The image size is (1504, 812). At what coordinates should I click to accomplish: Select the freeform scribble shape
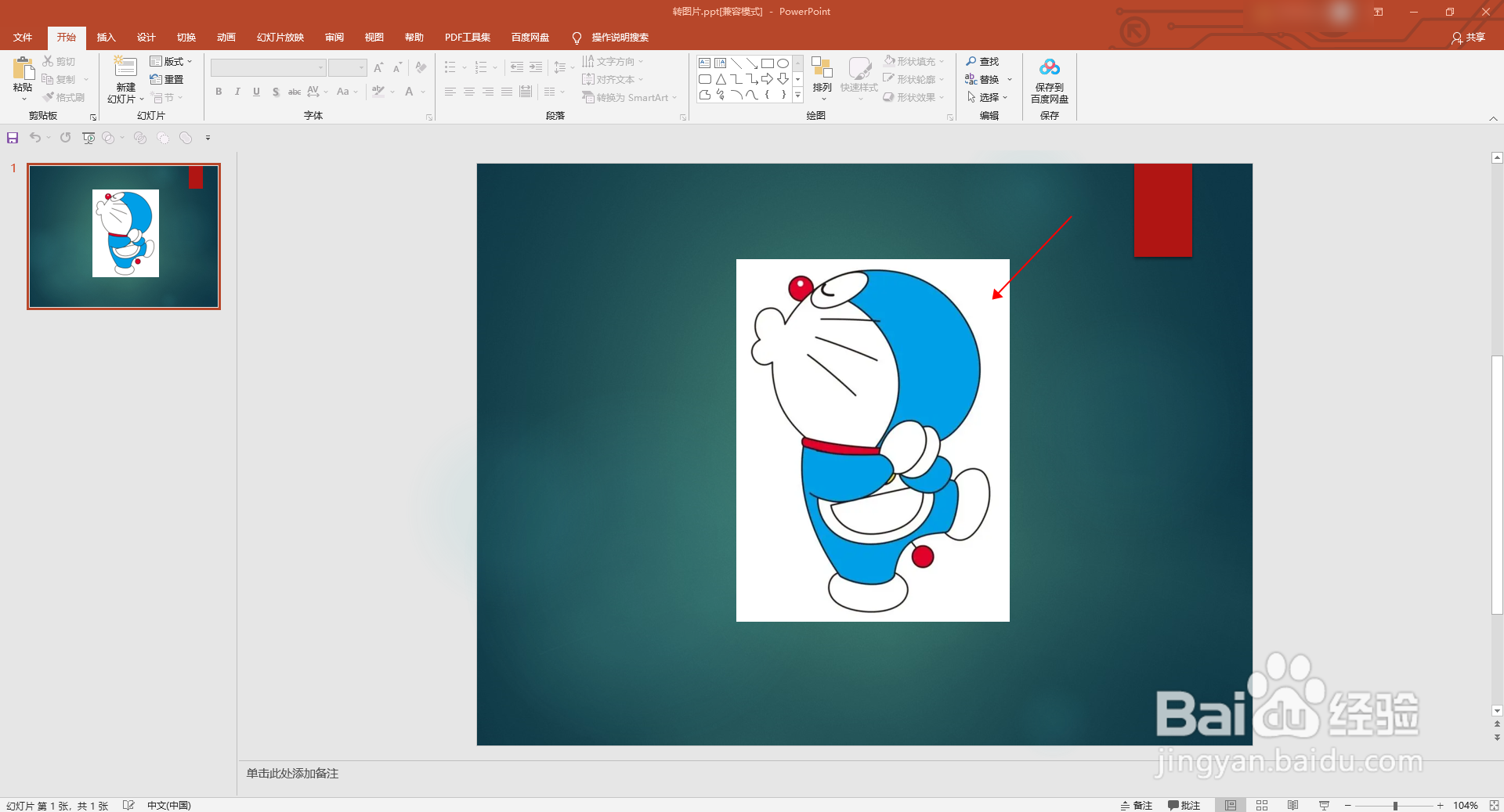pyautogui.click(x=721, y=95)
